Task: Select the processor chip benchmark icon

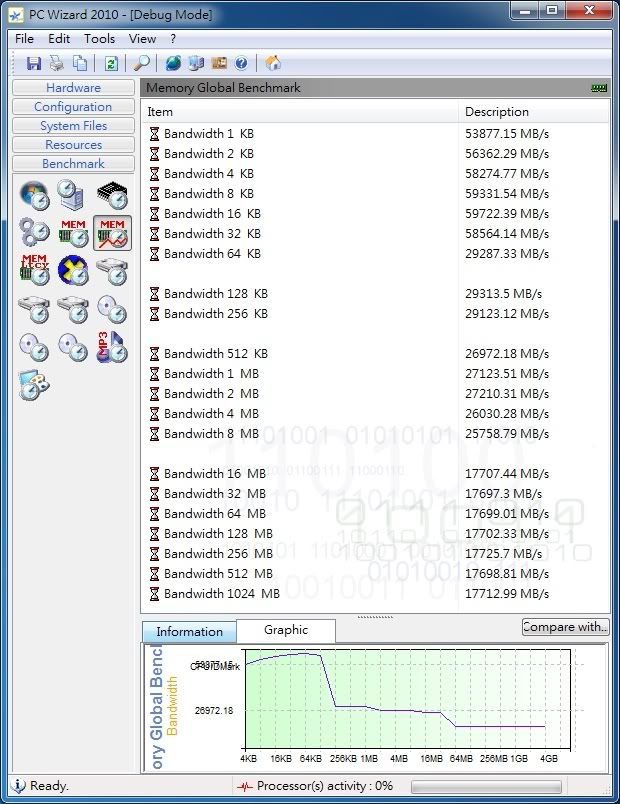Action: (112, 195)
